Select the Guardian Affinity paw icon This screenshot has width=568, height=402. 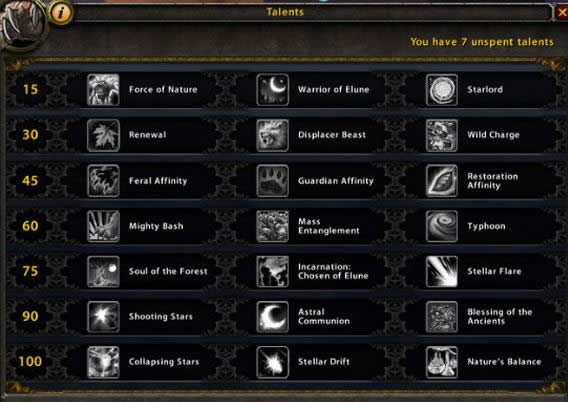(x=272, y=181)
